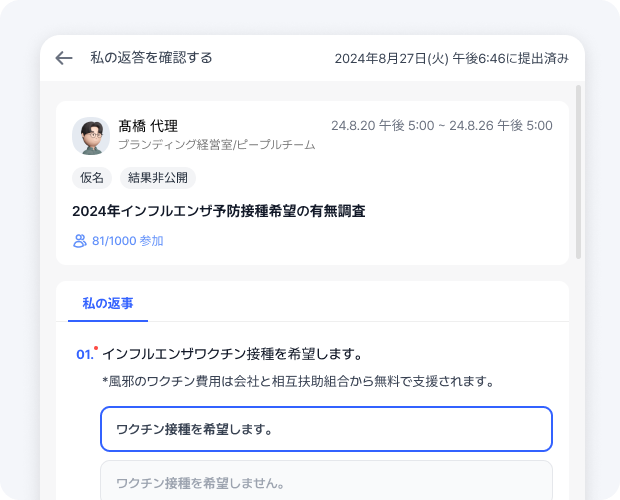Select the ワクチン接種を希望します option

point(326,429)
